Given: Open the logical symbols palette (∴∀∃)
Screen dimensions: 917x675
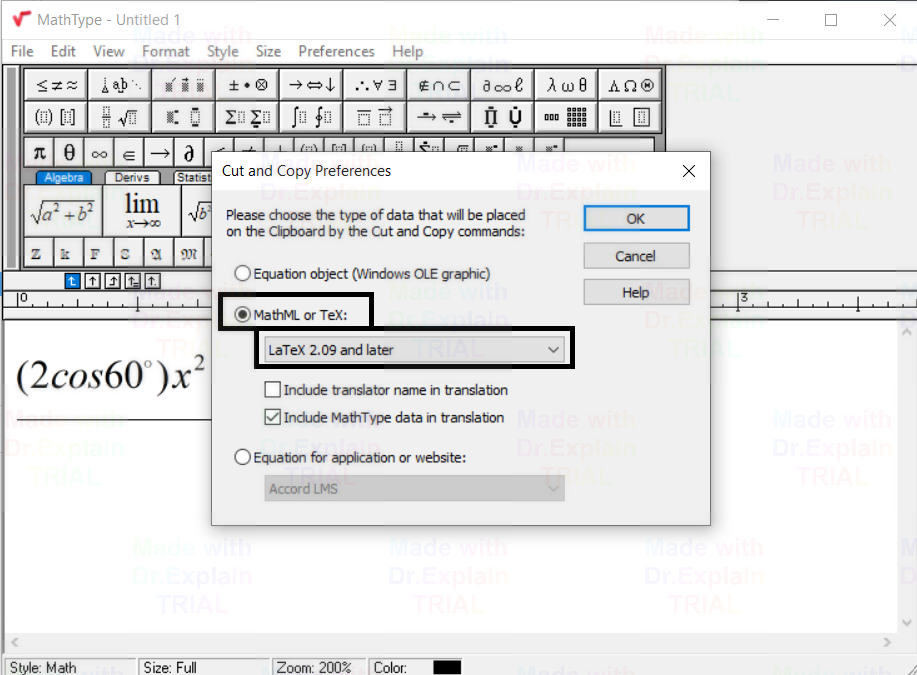Looking at the screenshot, I should pyautogui.click(x=375, y=86).
